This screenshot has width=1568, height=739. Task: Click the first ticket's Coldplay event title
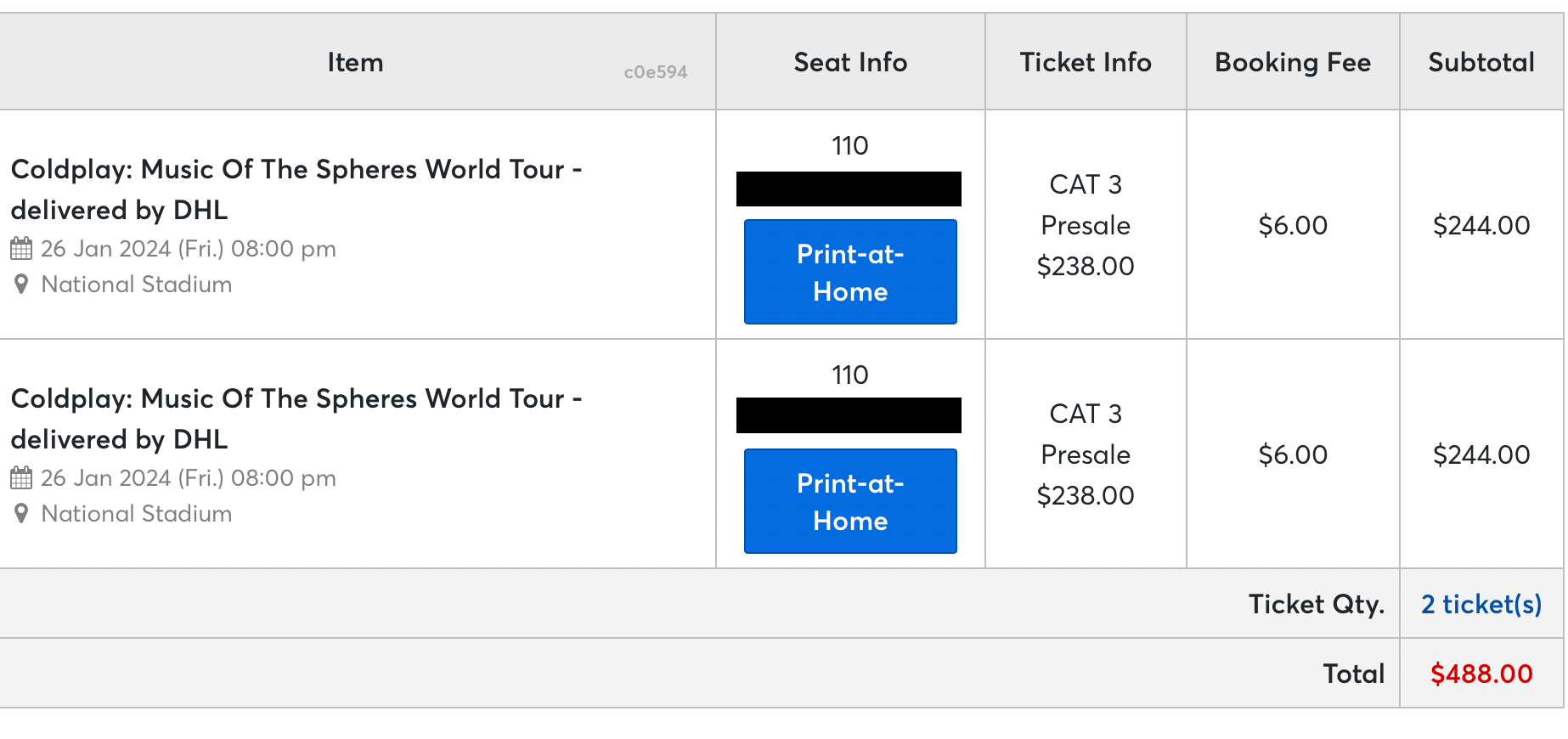coord(296,189)
